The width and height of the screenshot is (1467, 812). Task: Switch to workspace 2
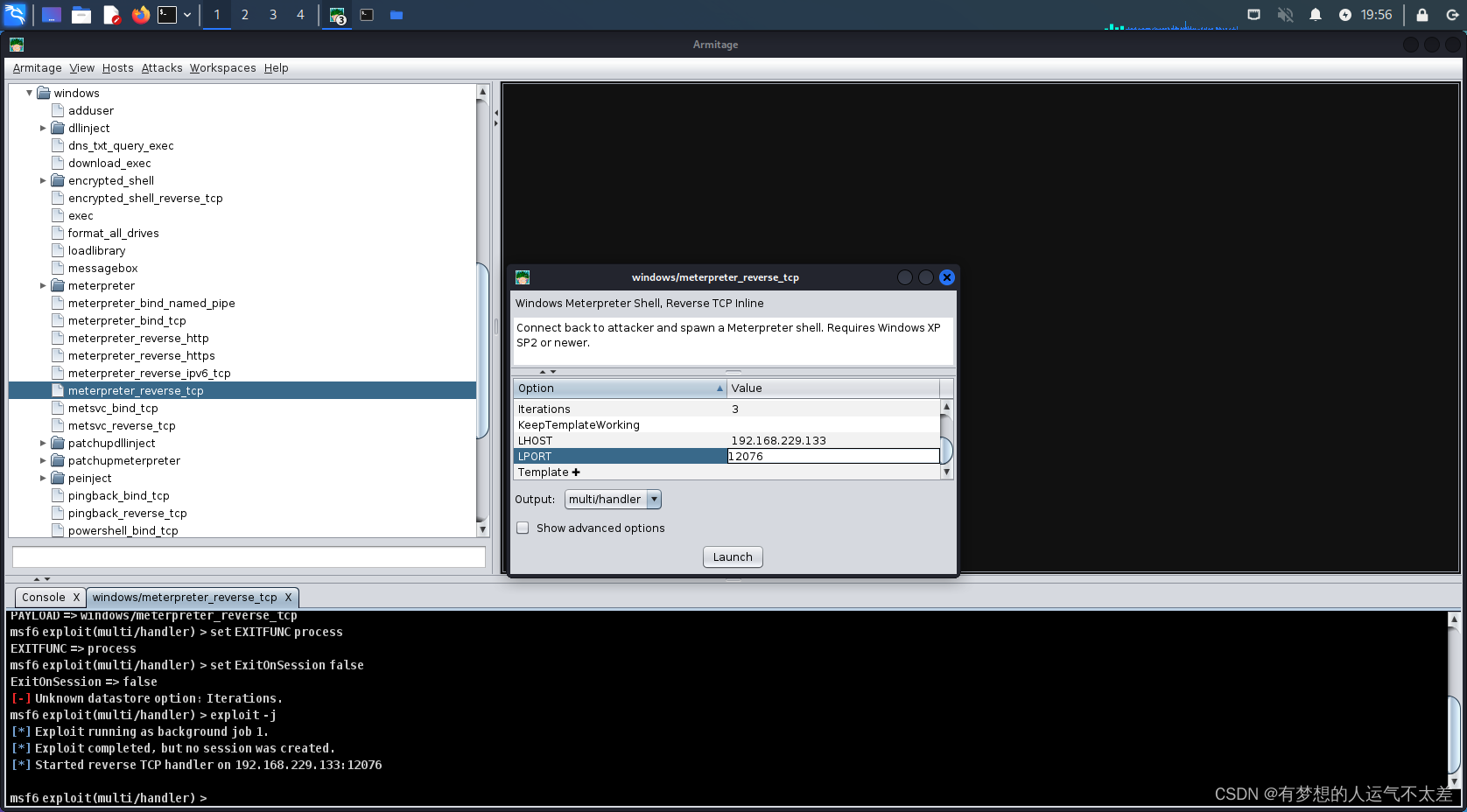(x=245, y=15)
